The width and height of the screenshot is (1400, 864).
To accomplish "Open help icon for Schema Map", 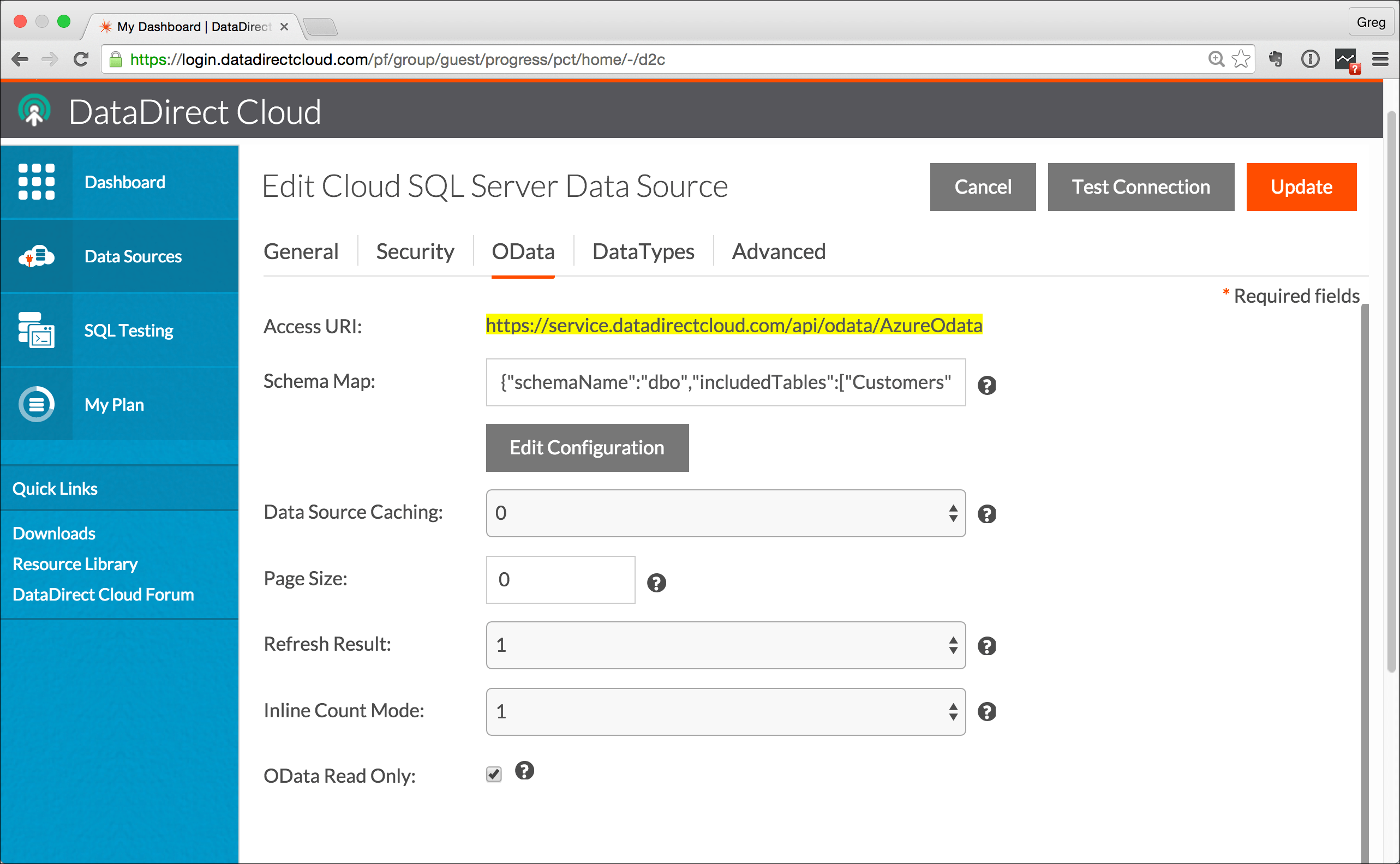I will click(x=987, y=386).
